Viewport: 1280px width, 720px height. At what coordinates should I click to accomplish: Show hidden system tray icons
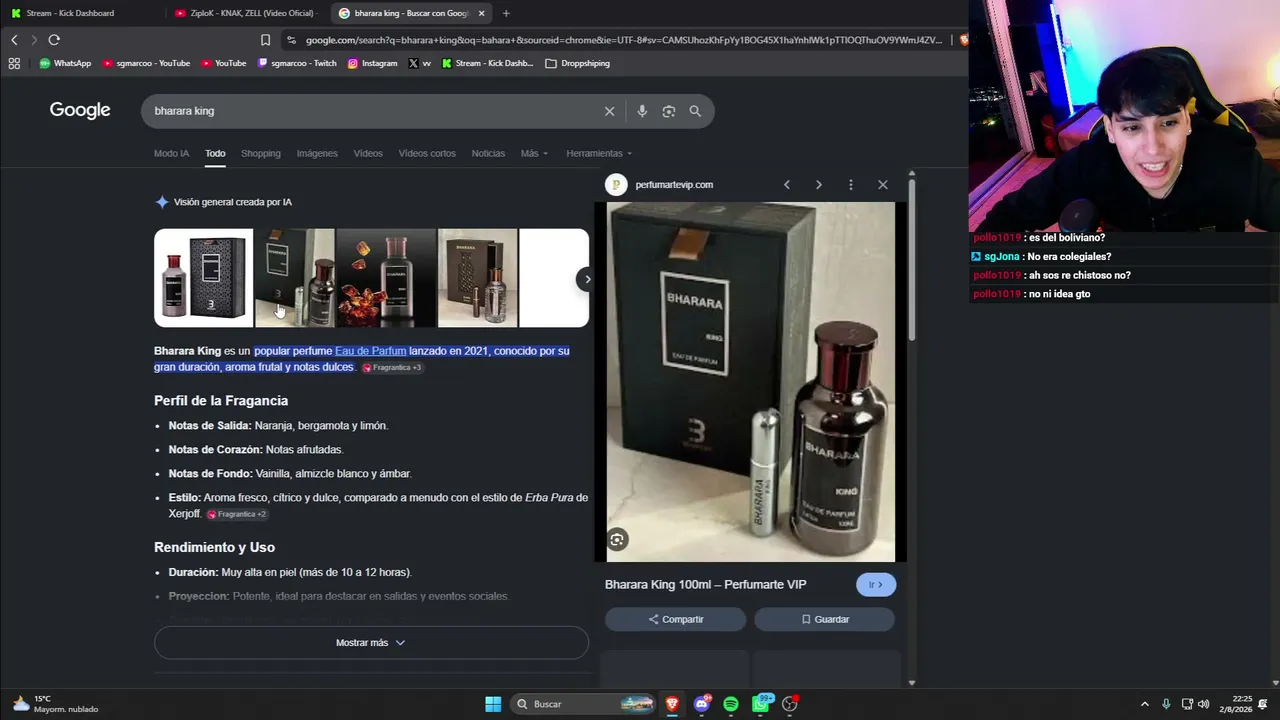1145,704
